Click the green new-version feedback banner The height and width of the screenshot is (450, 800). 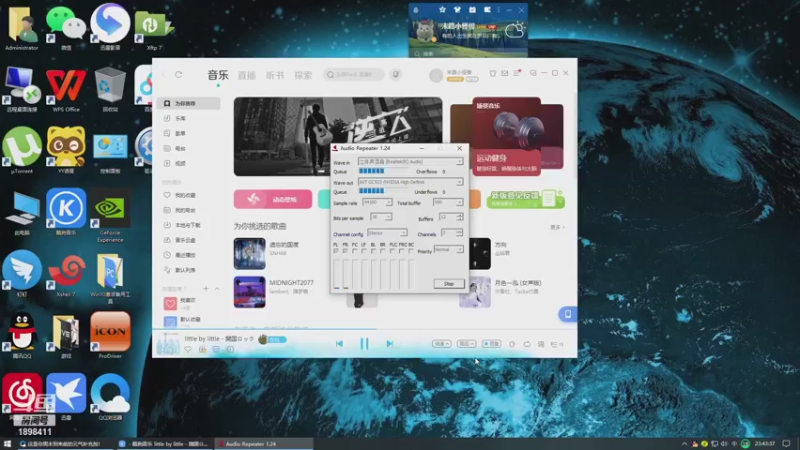point(525,199)
